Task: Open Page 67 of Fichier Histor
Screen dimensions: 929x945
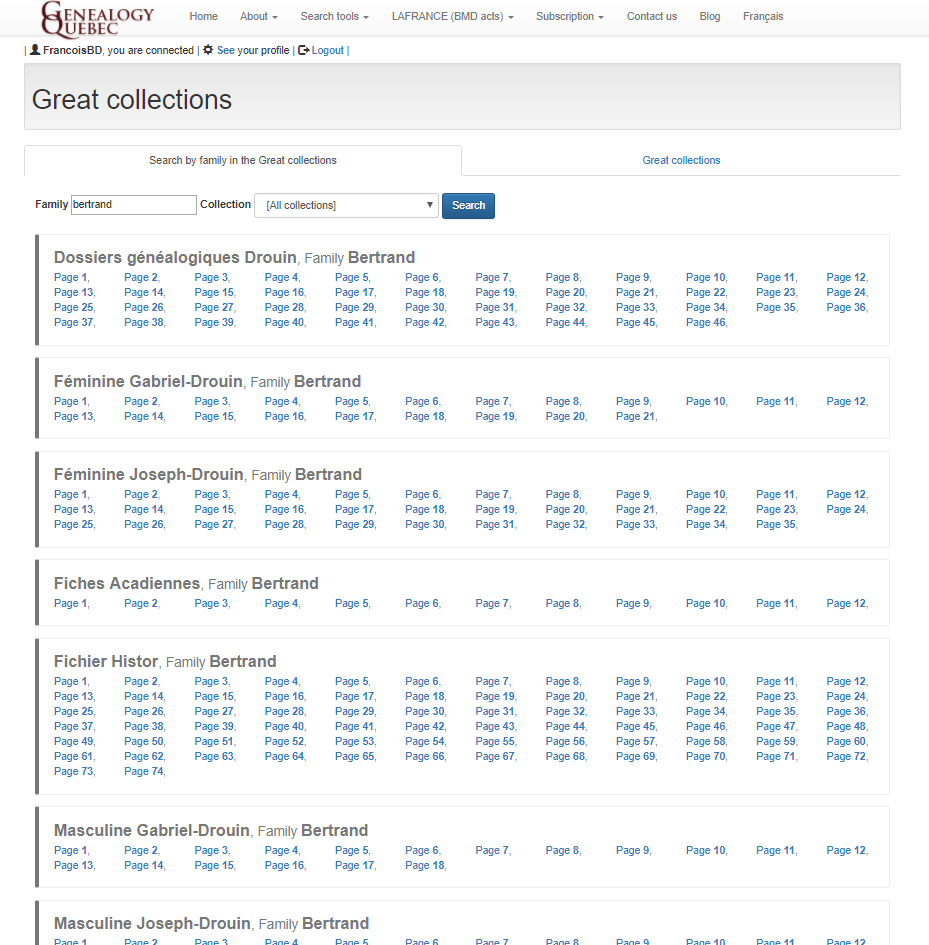Action: pos(496,756)
